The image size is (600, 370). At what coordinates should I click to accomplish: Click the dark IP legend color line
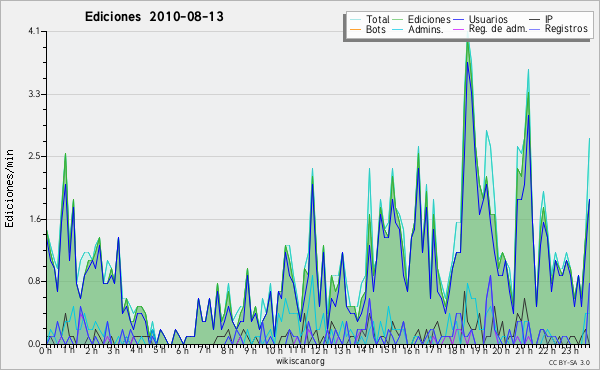click(535, 20)
